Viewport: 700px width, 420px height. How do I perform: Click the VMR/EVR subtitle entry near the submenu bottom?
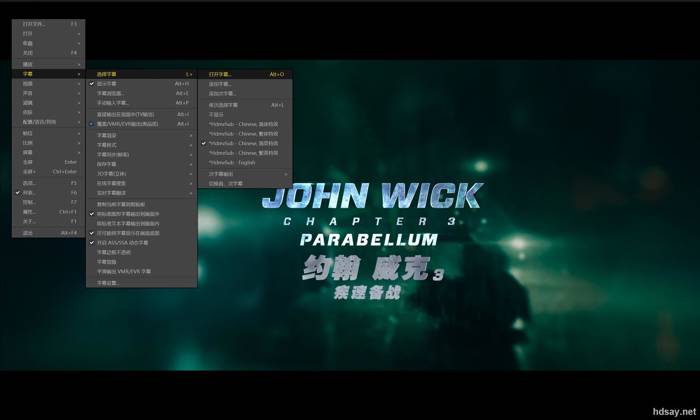(142, 271)
